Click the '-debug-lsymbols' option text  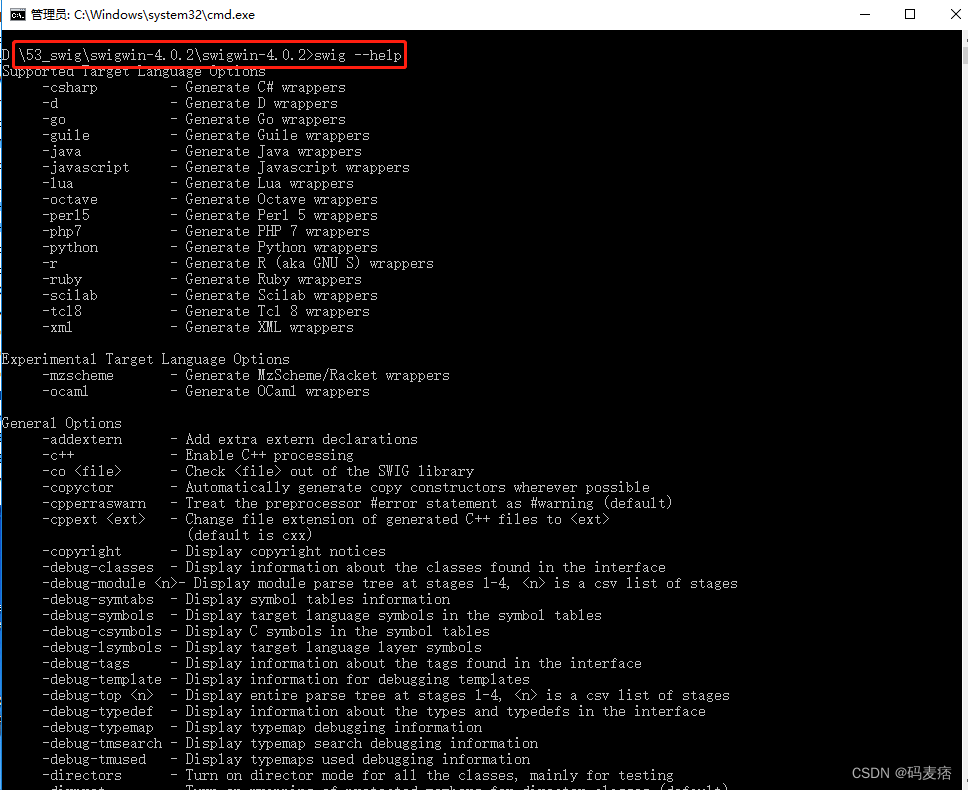click(x=102, y=648)
